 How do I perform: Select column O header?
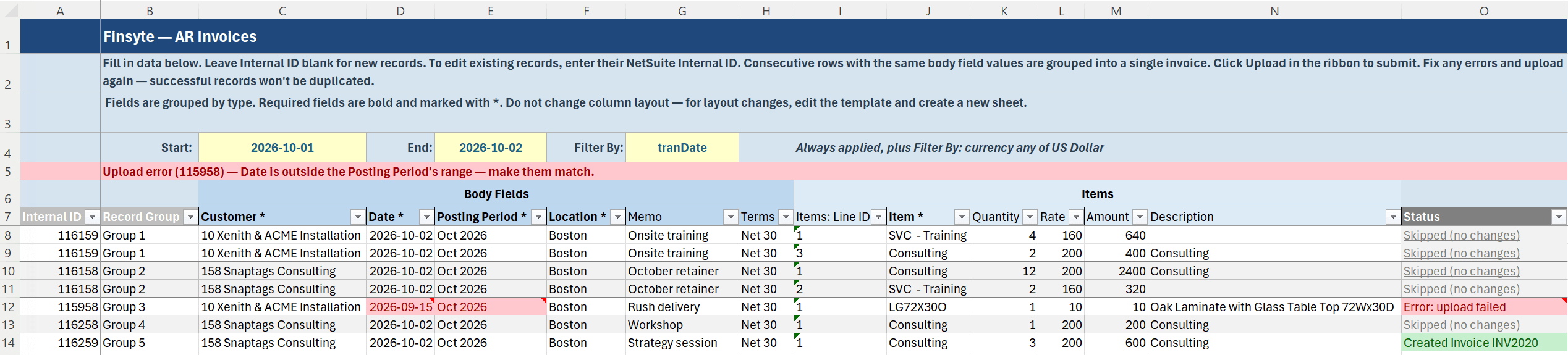[x=1484, y=10]
